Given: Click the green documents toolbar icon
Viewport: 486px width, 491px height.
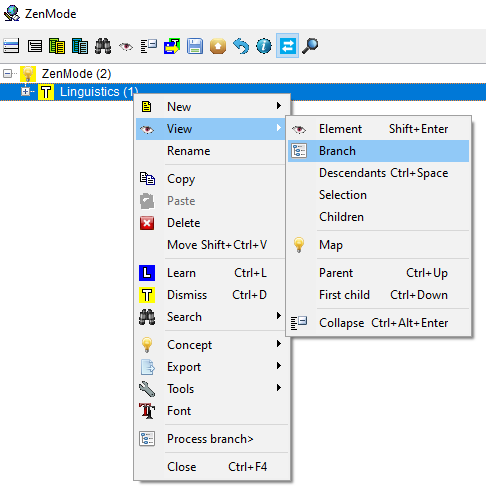Looking at the screenshot, I should click(x=57, y=46).
